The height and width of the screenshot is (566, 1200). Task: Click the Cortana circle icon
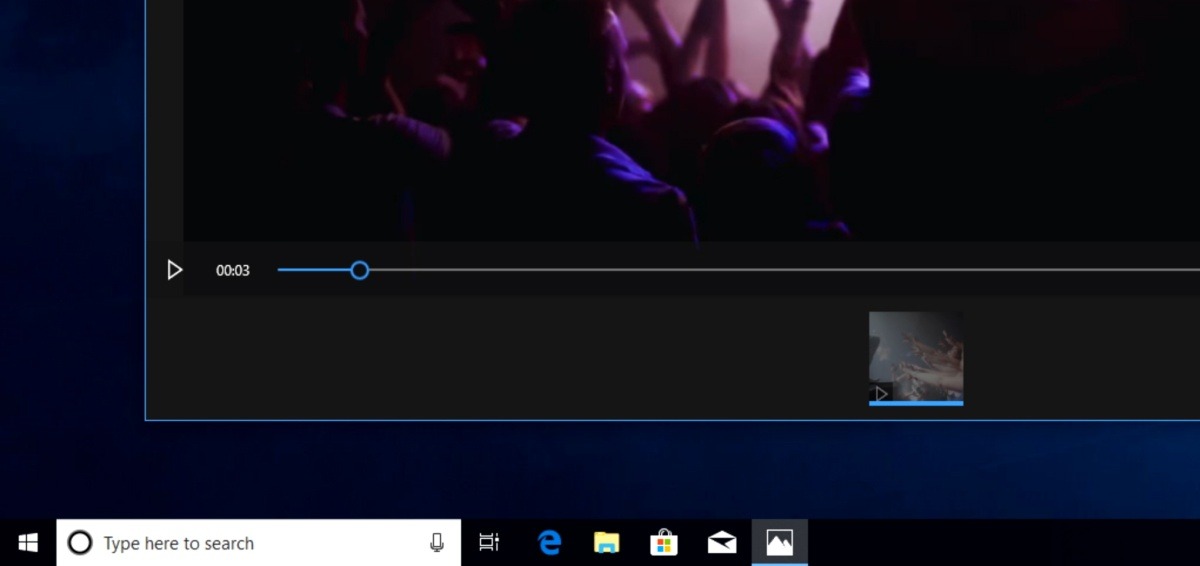pyautogui.click(x=80, y=543)
